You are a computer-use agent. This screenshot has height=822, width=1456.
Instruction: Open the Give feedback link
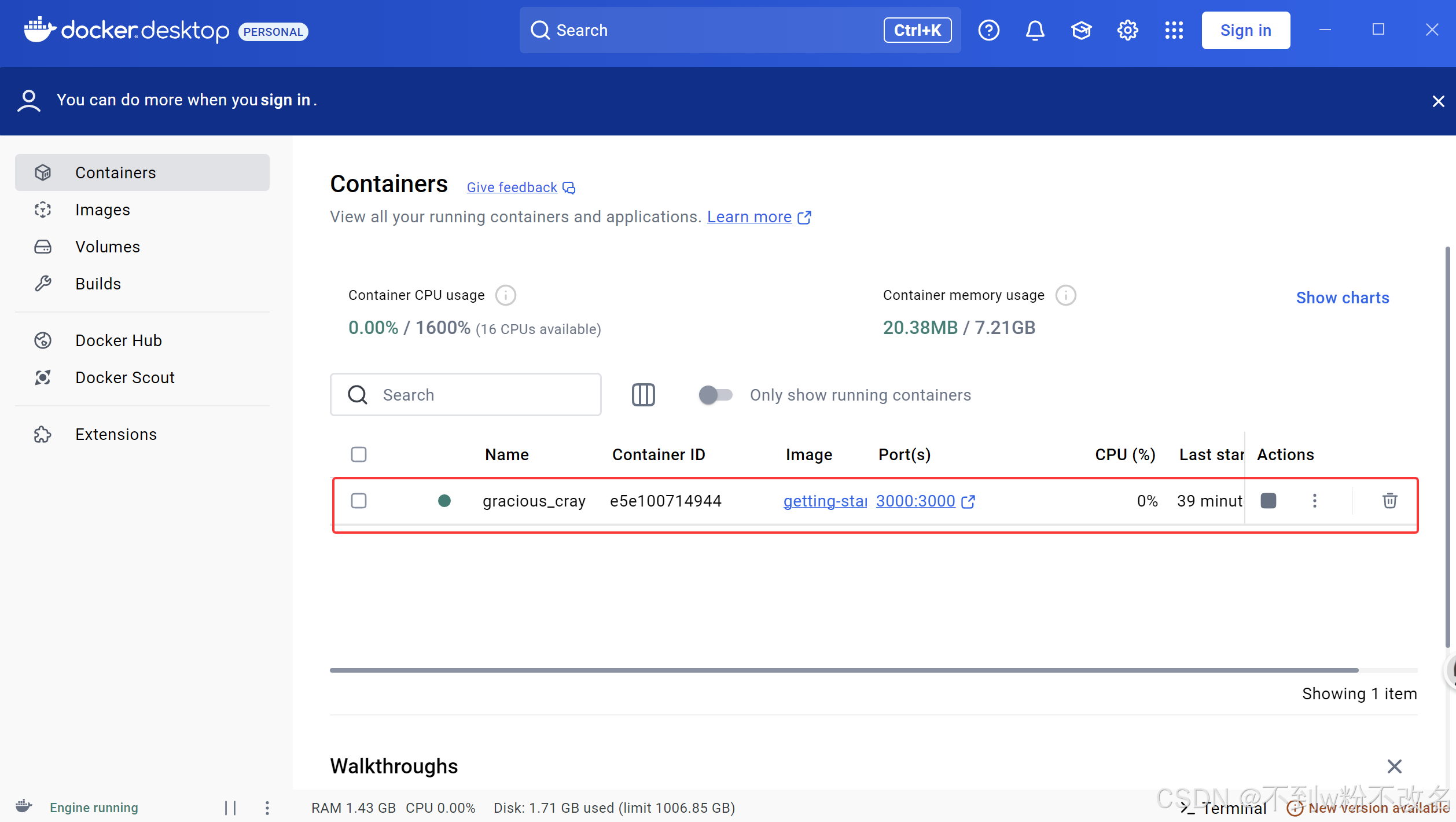(x=512, y=188)
